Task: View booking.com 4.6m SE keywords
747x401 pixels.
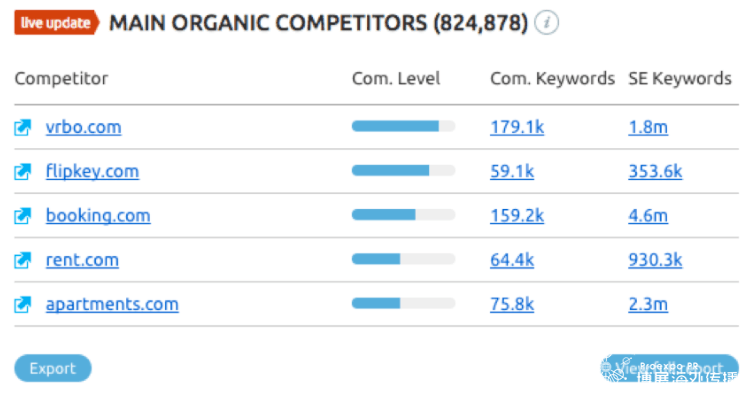Action: pos(648,216)
